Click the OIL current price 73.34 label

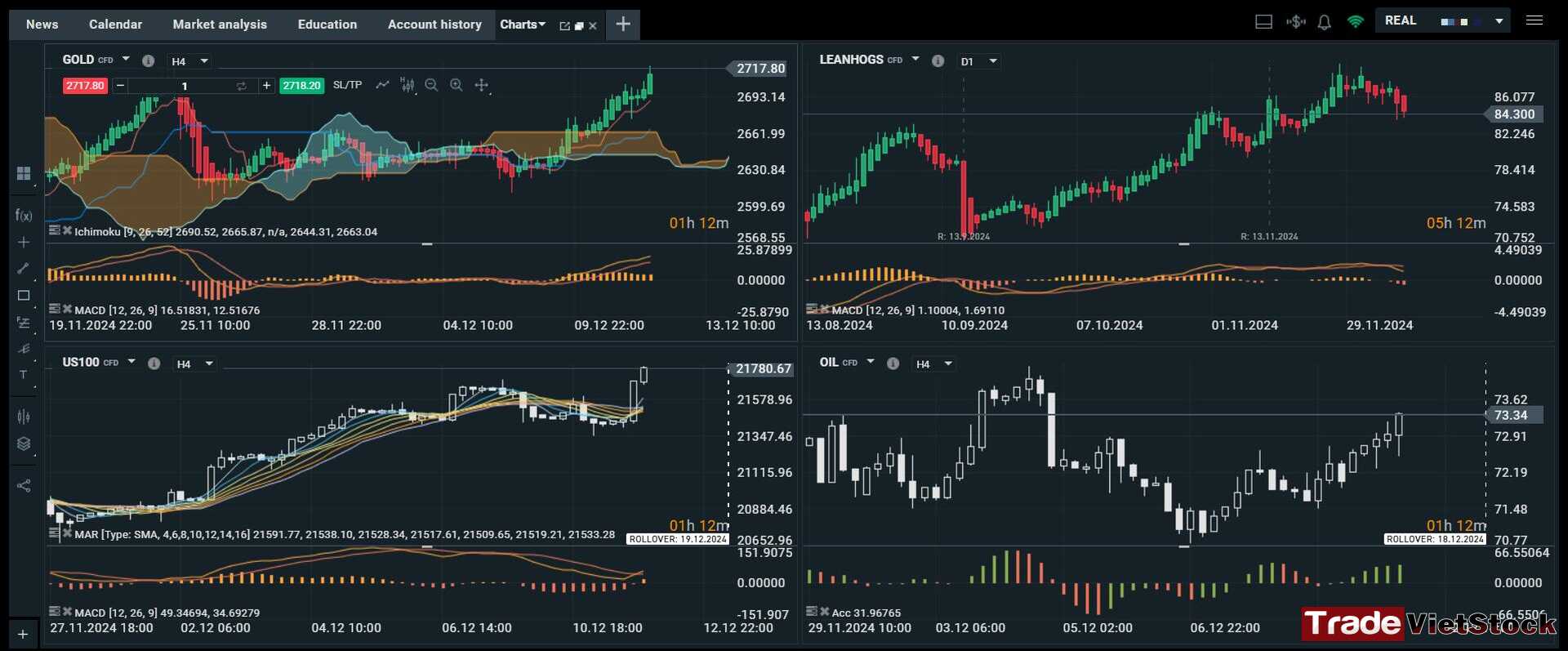(x=1513, y=415)
